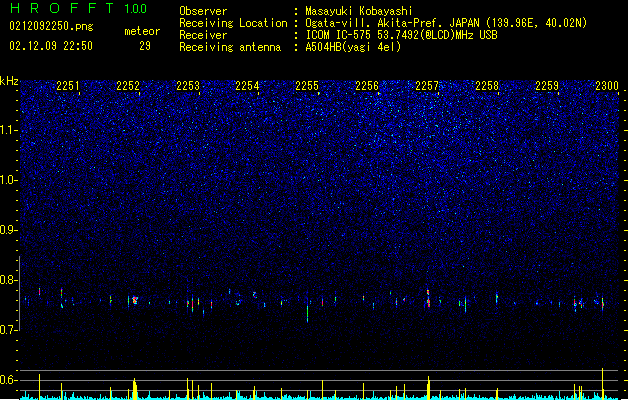This screenshot has height=400, width=629.
Task: Click the tallest yellow intensity spike near 2300
Action: pyautogui.click(x=603, y=384)
